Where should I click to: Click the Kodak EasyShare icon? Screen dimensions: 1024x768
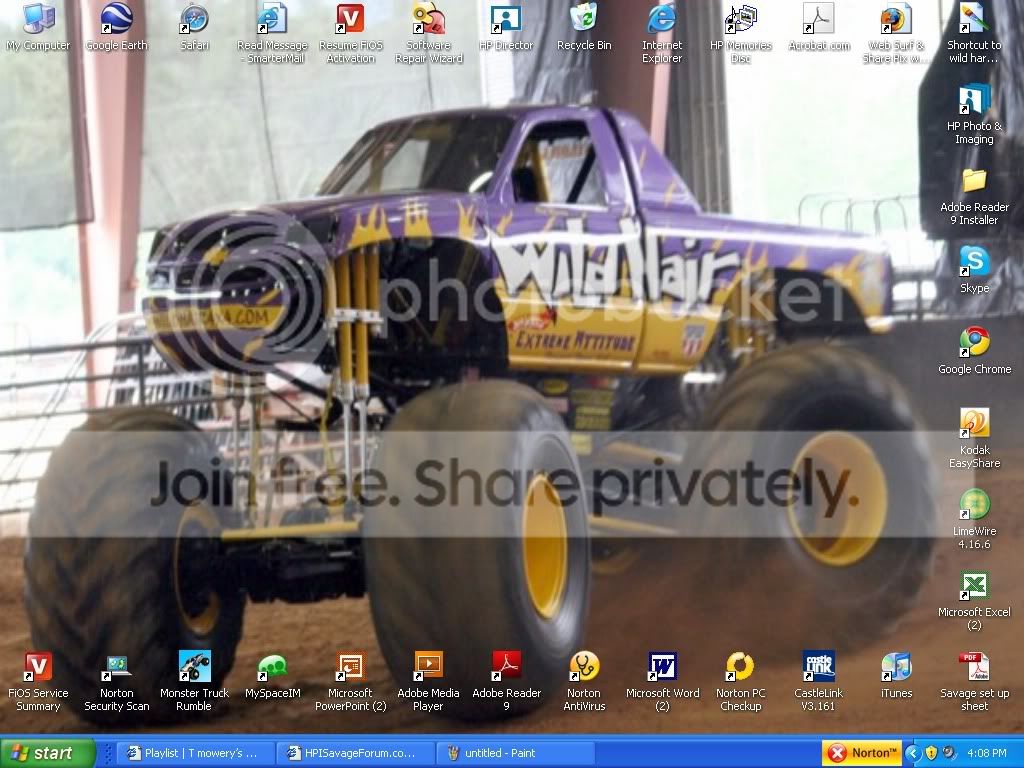click(x=974, y=439)
